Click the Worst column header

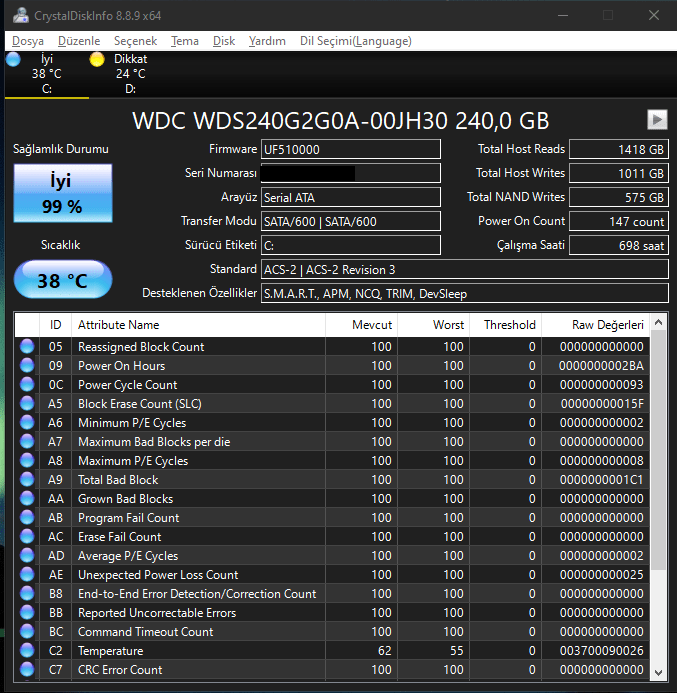pos(434,325)
